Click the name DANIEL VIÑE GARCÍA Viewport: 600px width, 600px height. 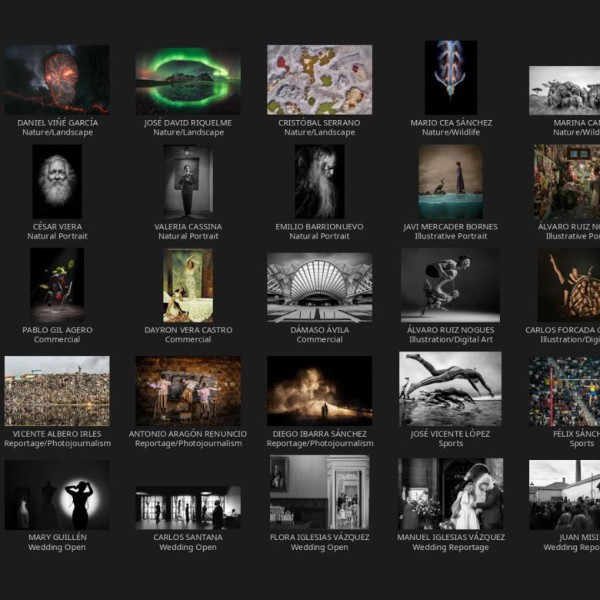57,123
